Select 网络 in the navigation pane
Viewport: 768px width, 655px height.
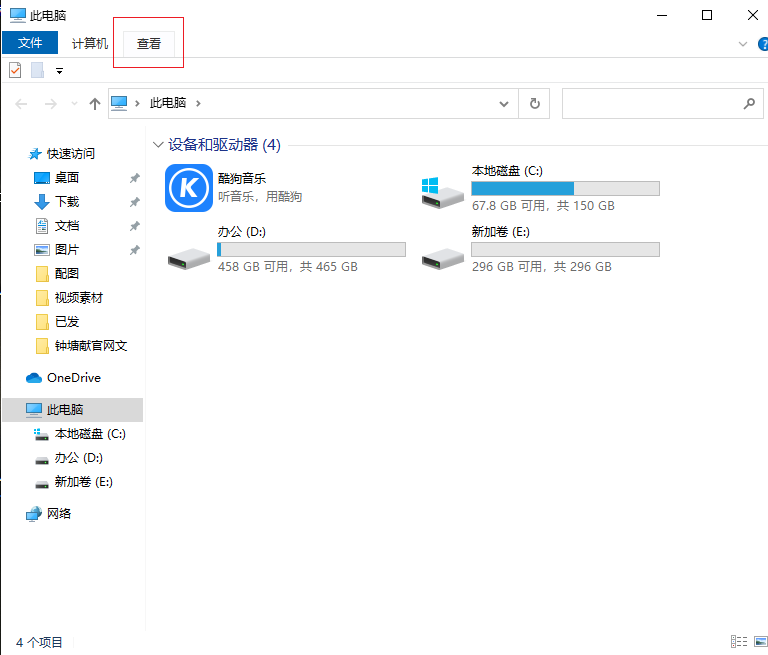pos(59,514)
